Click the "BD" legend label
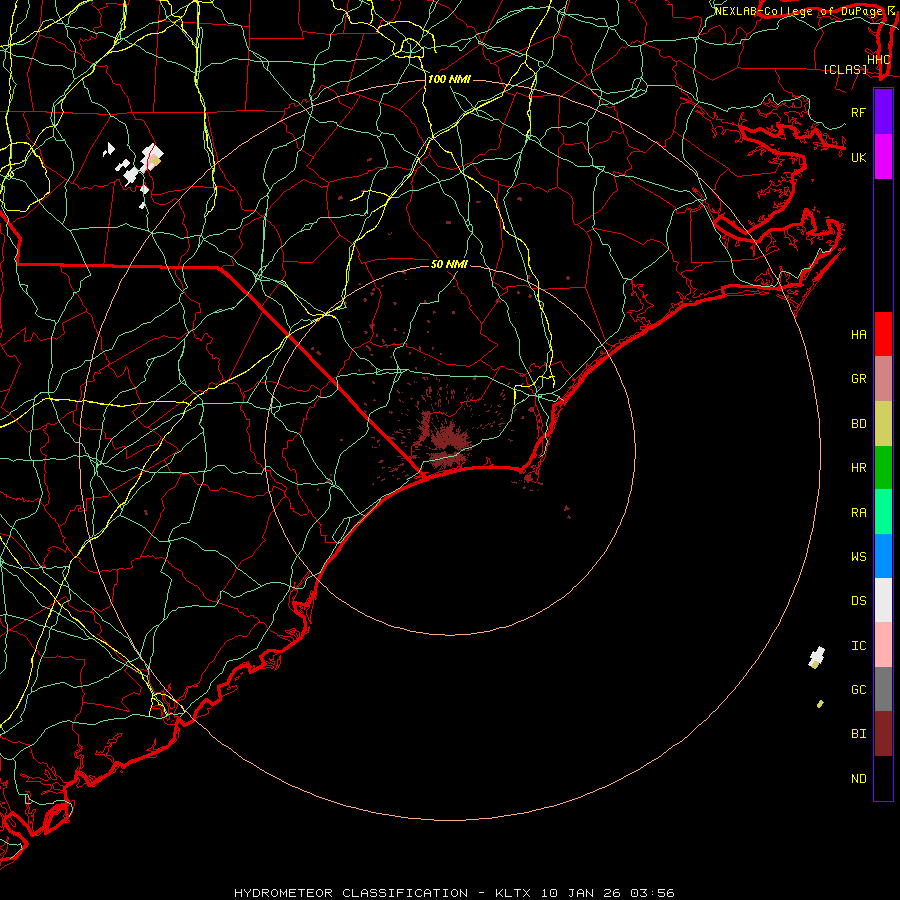Screen dimensions: 900x900 click(x=858, y=424)
